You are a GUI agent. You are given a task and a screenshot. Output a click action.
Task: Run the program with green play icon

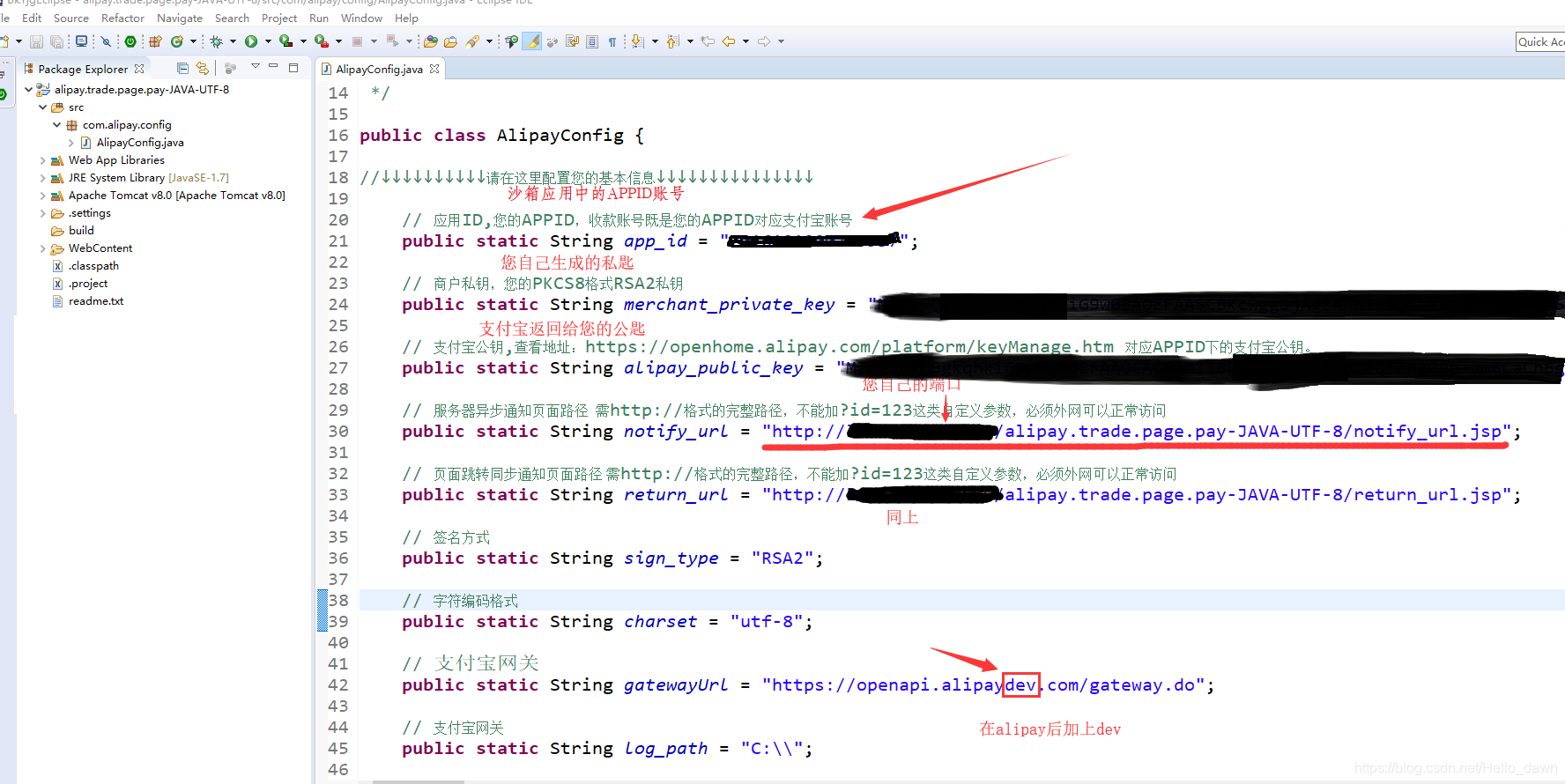[x=251, y=41]
